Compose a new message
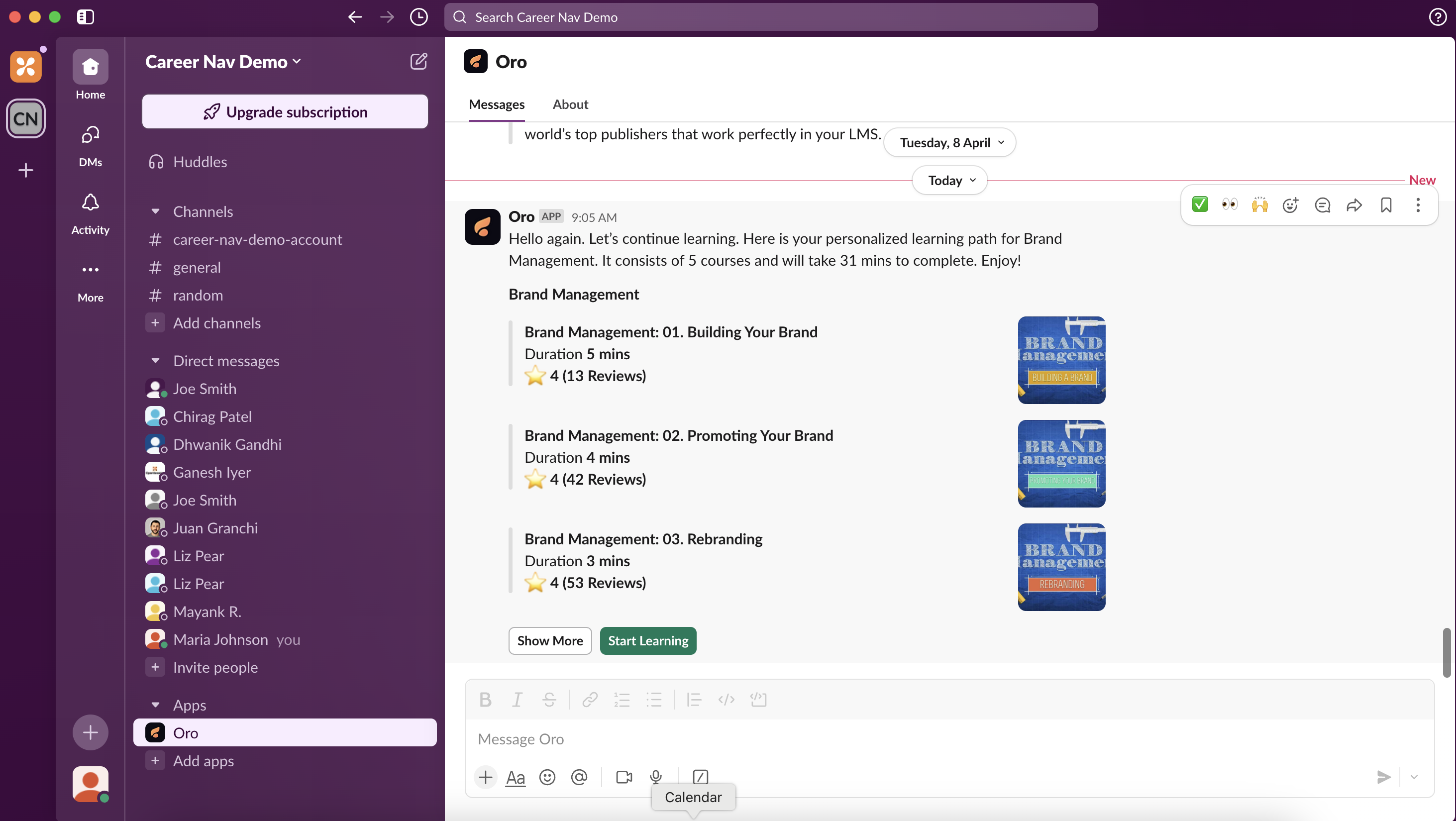The height and width of the screenshot is (821, 1456). [418, 61]
